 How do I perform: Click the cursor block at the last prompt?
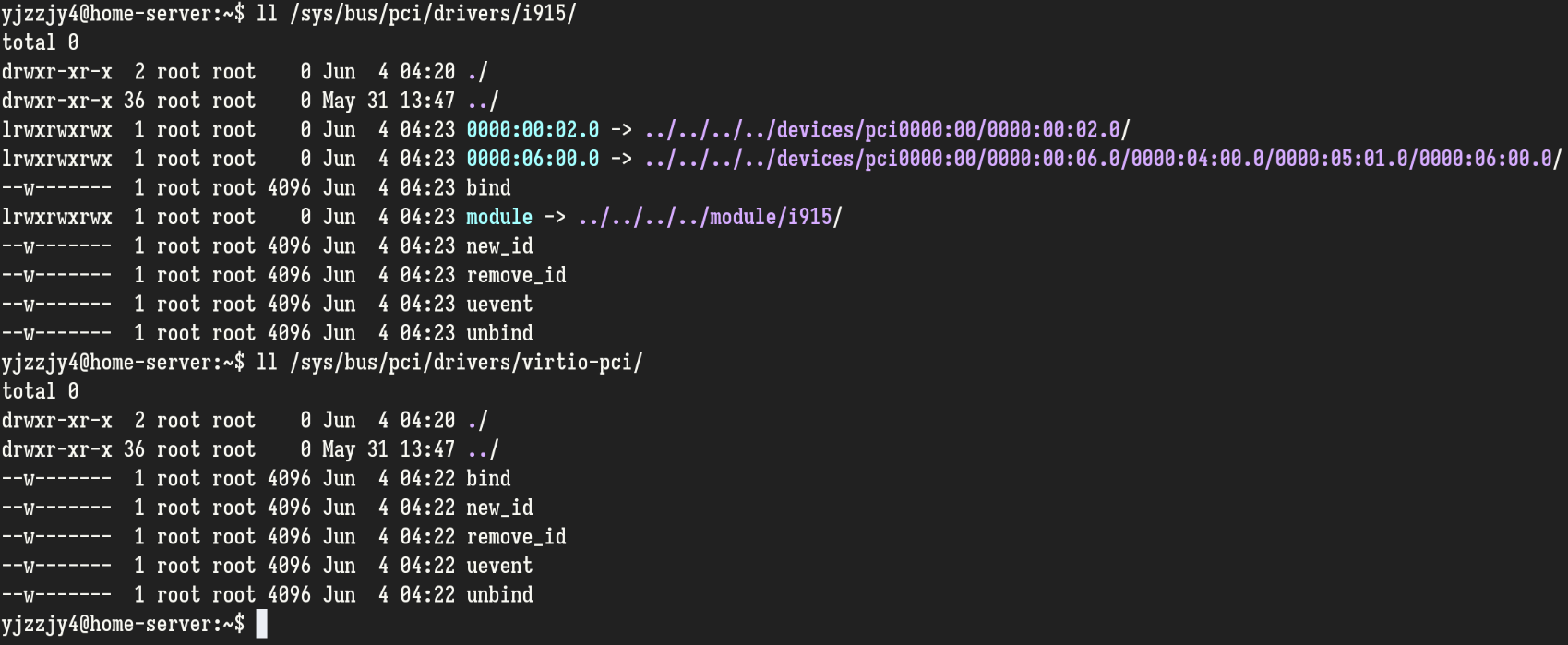262,624
